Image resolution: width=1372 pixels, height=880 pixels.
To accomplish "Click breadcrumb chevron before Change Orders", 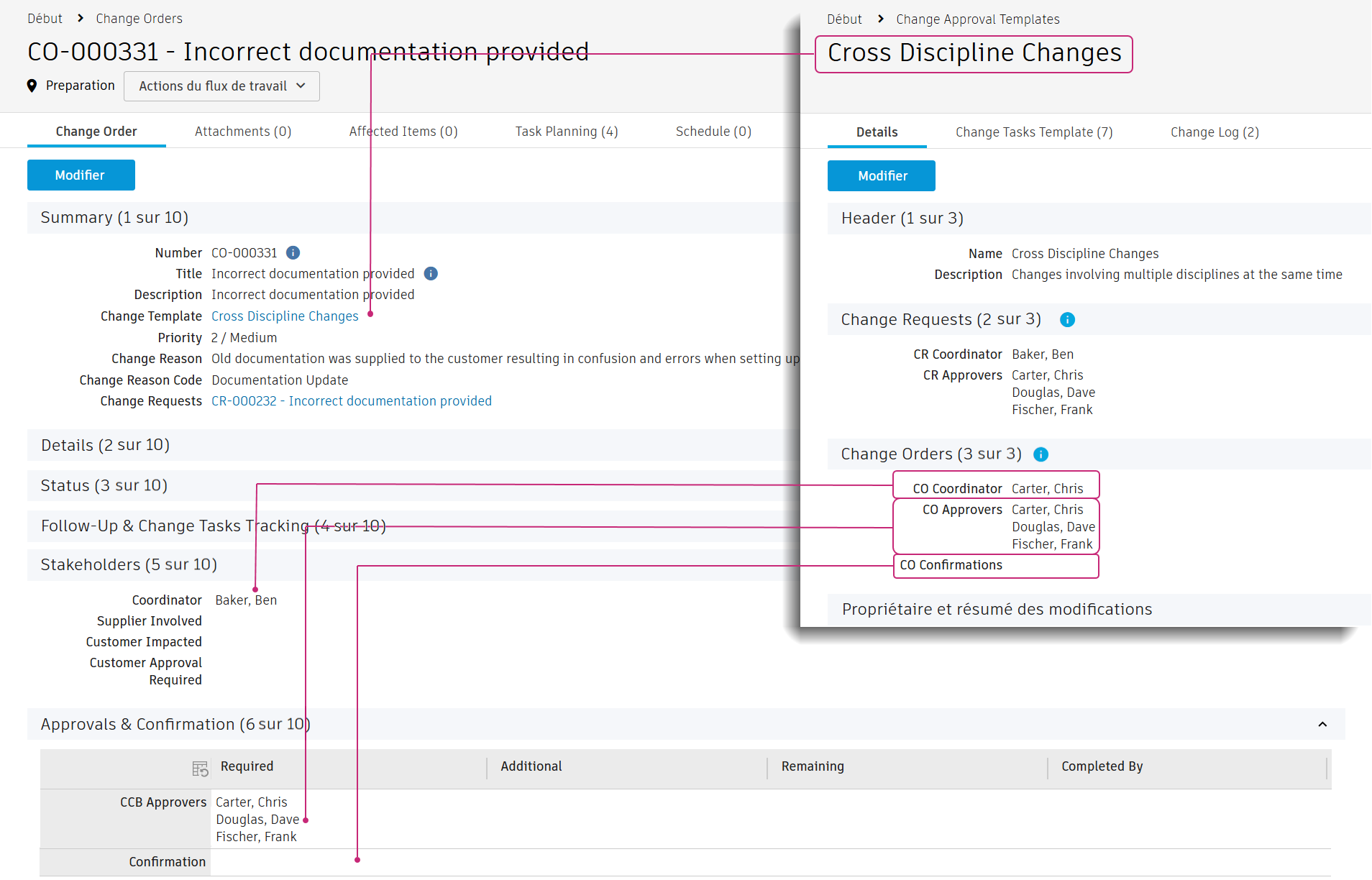I will [81, 19].
